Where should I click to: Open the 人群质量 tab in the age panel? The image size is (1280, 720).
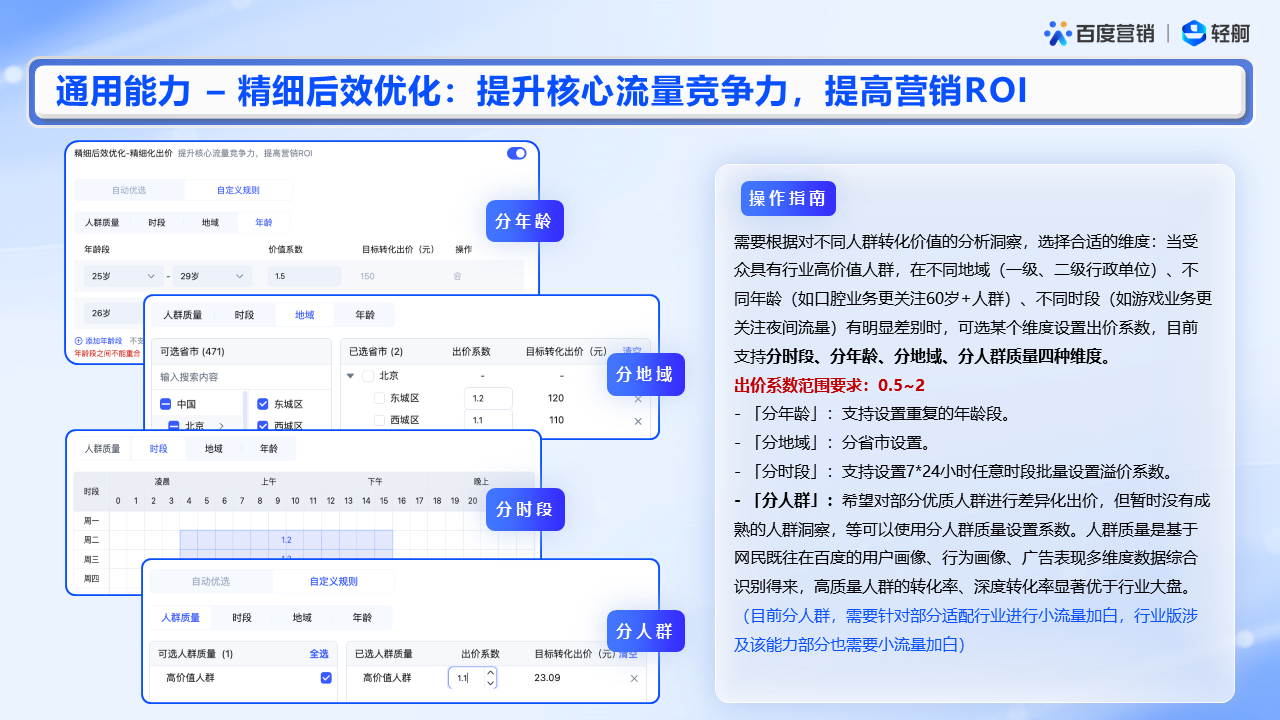[102, 222]
